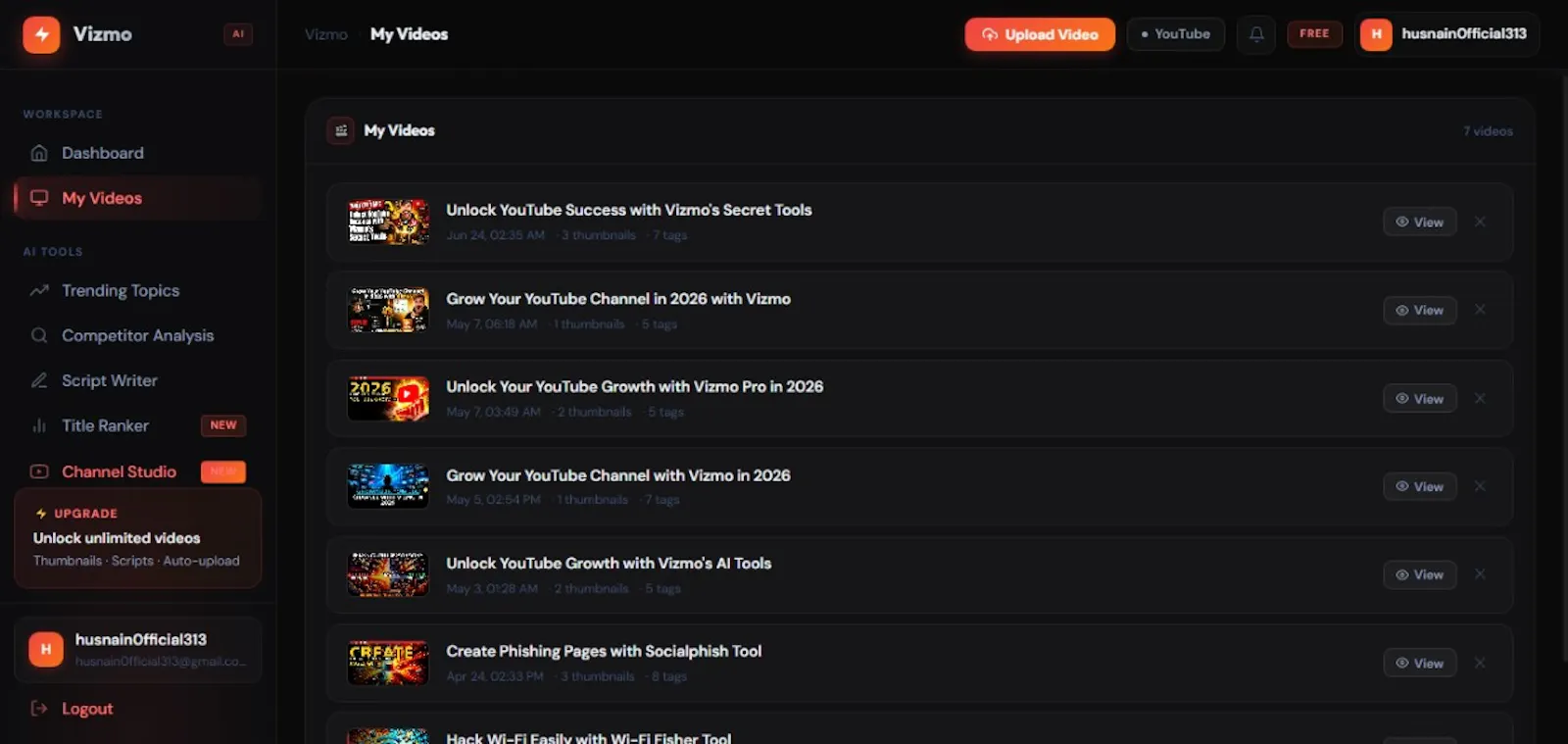Click the Competitor Analysis magnifier icon
The height and width of the screenshot is (744, 1568).
click(39, 335)
